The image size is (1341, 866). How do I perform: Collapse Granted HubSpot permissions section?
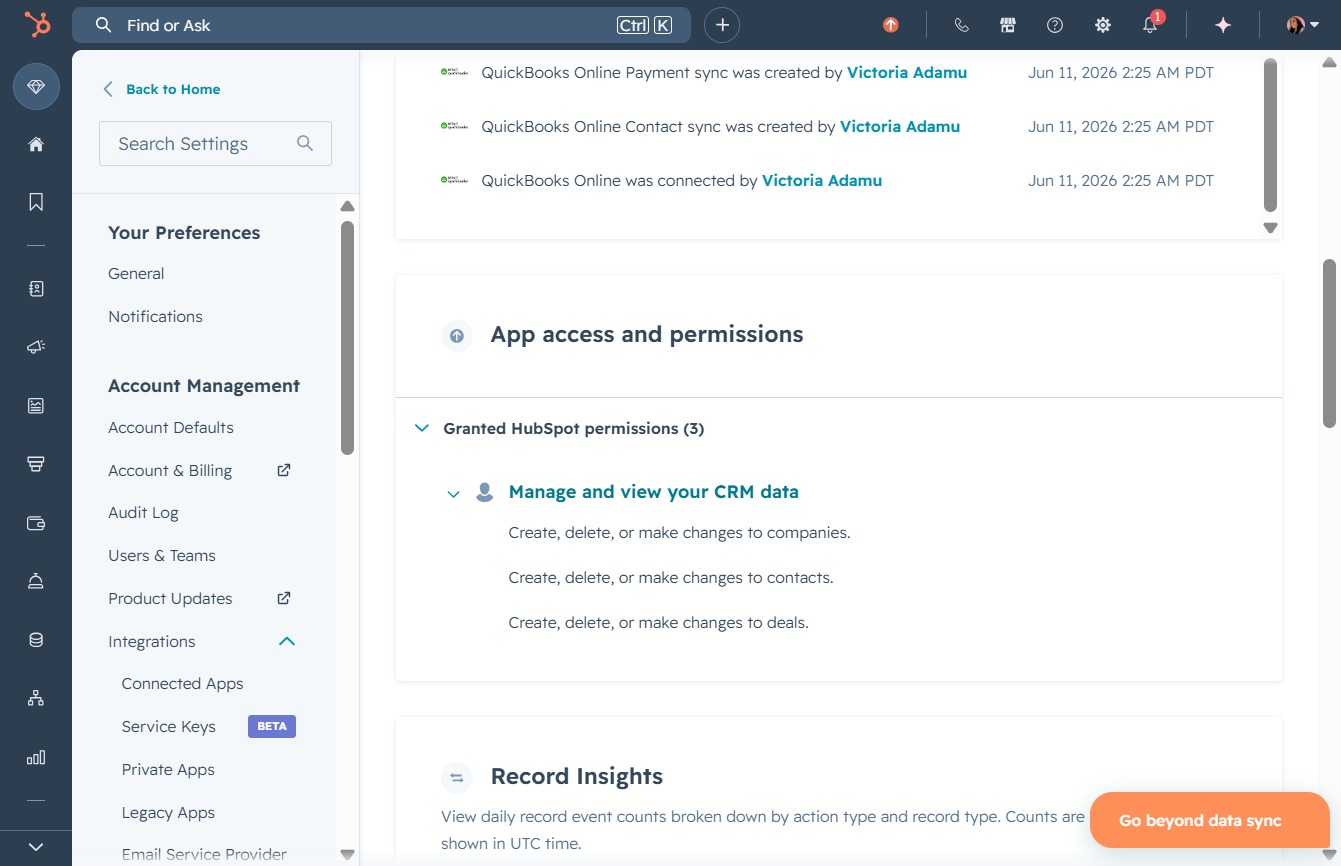point(421,429)
